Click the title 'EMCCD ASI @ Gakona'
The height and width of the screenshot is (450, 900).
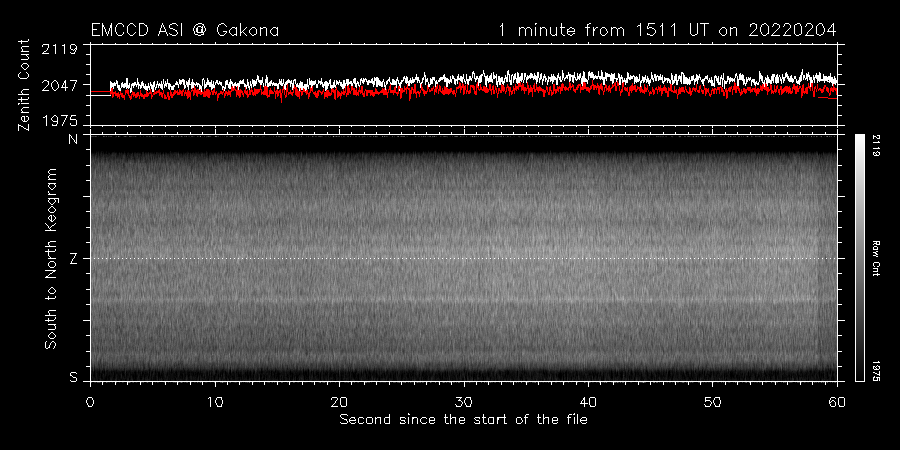pos(185,30)
